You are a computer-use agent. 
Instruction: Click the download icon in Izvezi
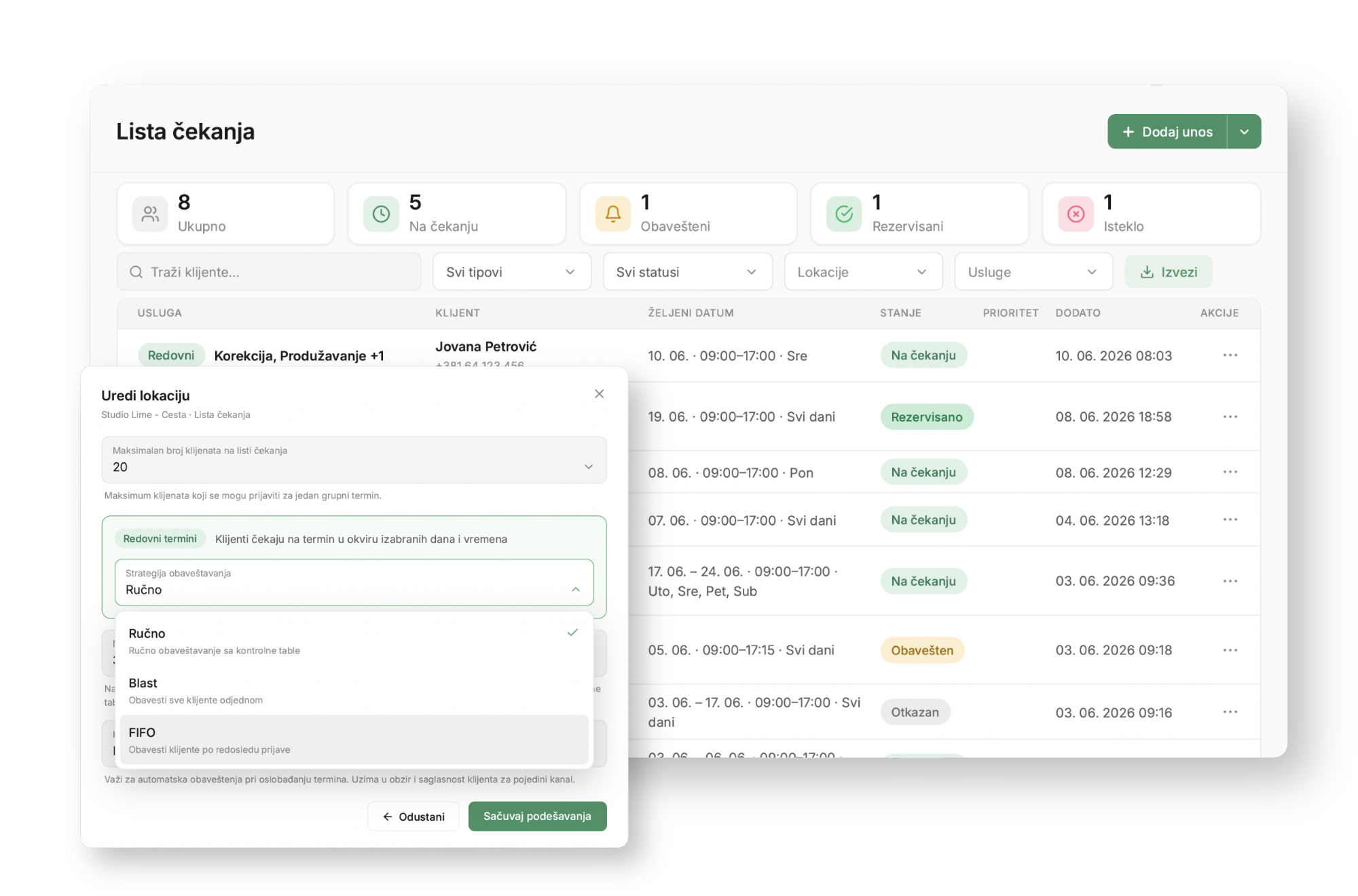click(1147, 272)
